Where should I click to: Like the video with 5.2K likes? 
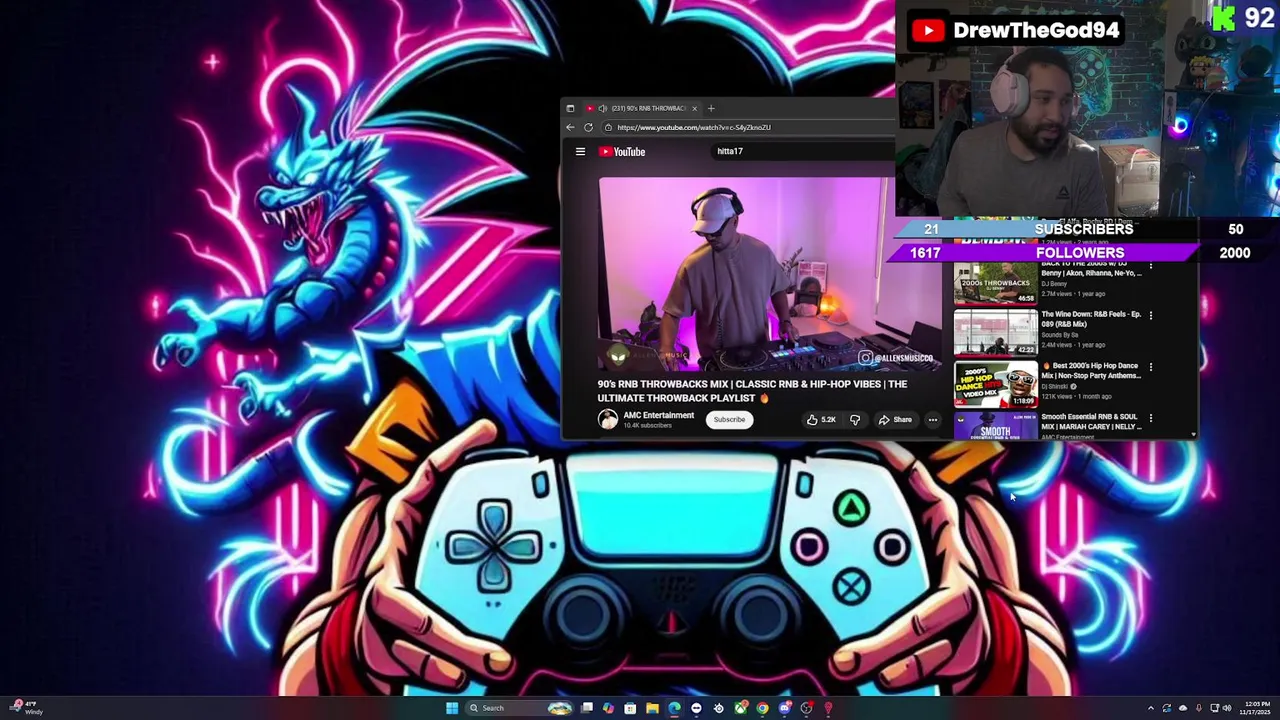point(820,420)
